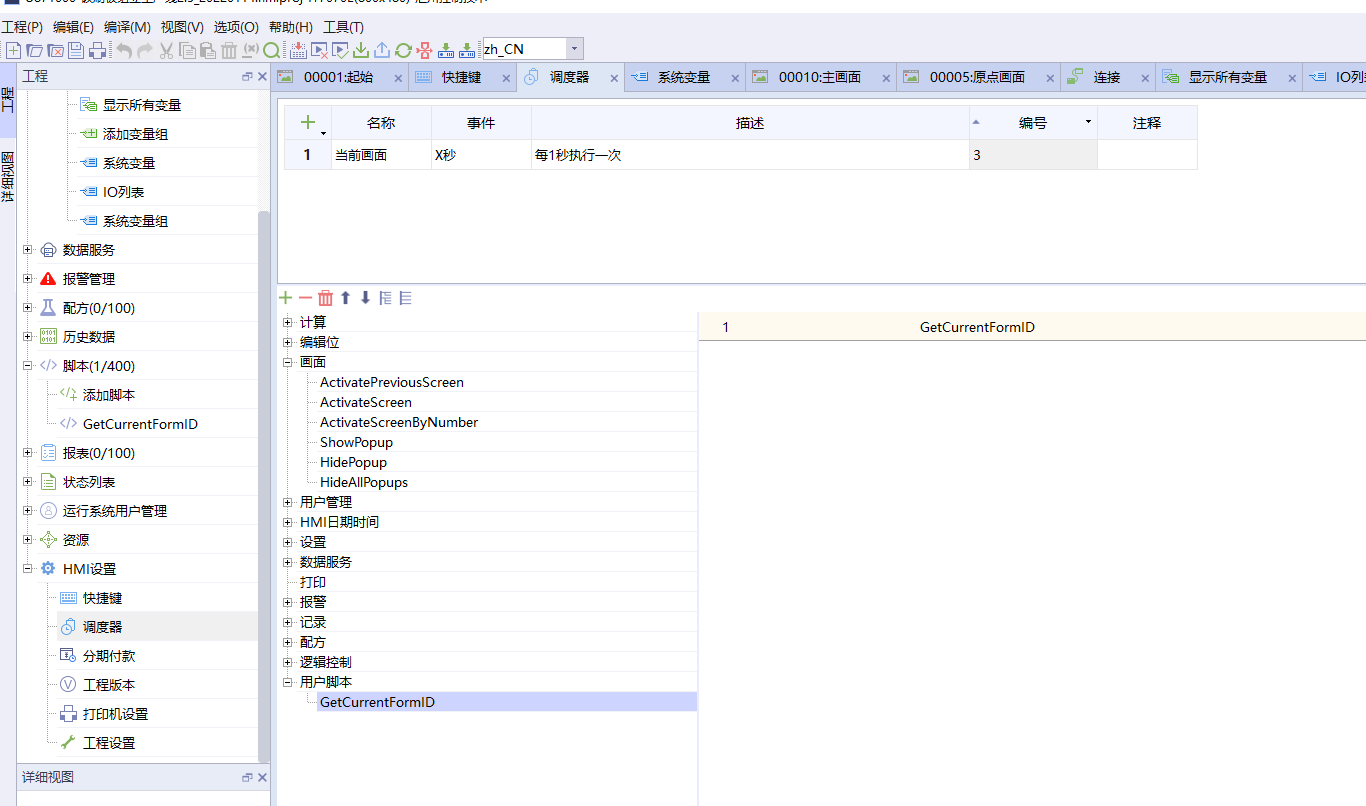This screenshot has height=806, width=1366.
Task: Click the Print toolbar icon
Action: 97,50
